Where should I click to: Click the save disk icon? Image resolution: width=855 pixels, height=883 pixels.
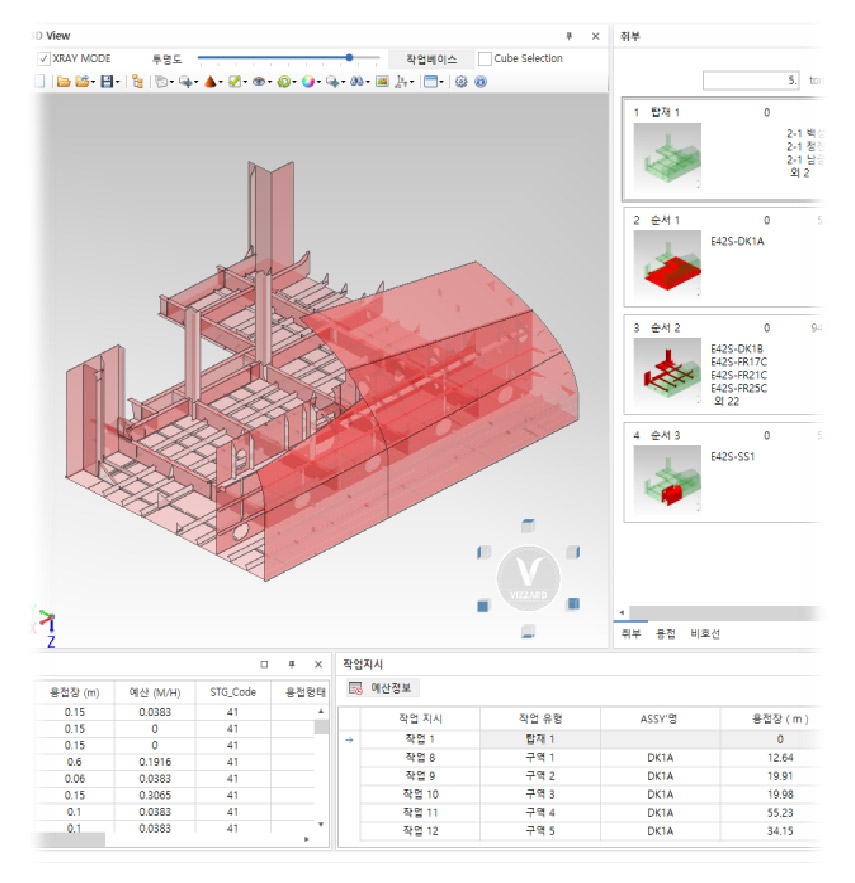(x=105, y=82)
